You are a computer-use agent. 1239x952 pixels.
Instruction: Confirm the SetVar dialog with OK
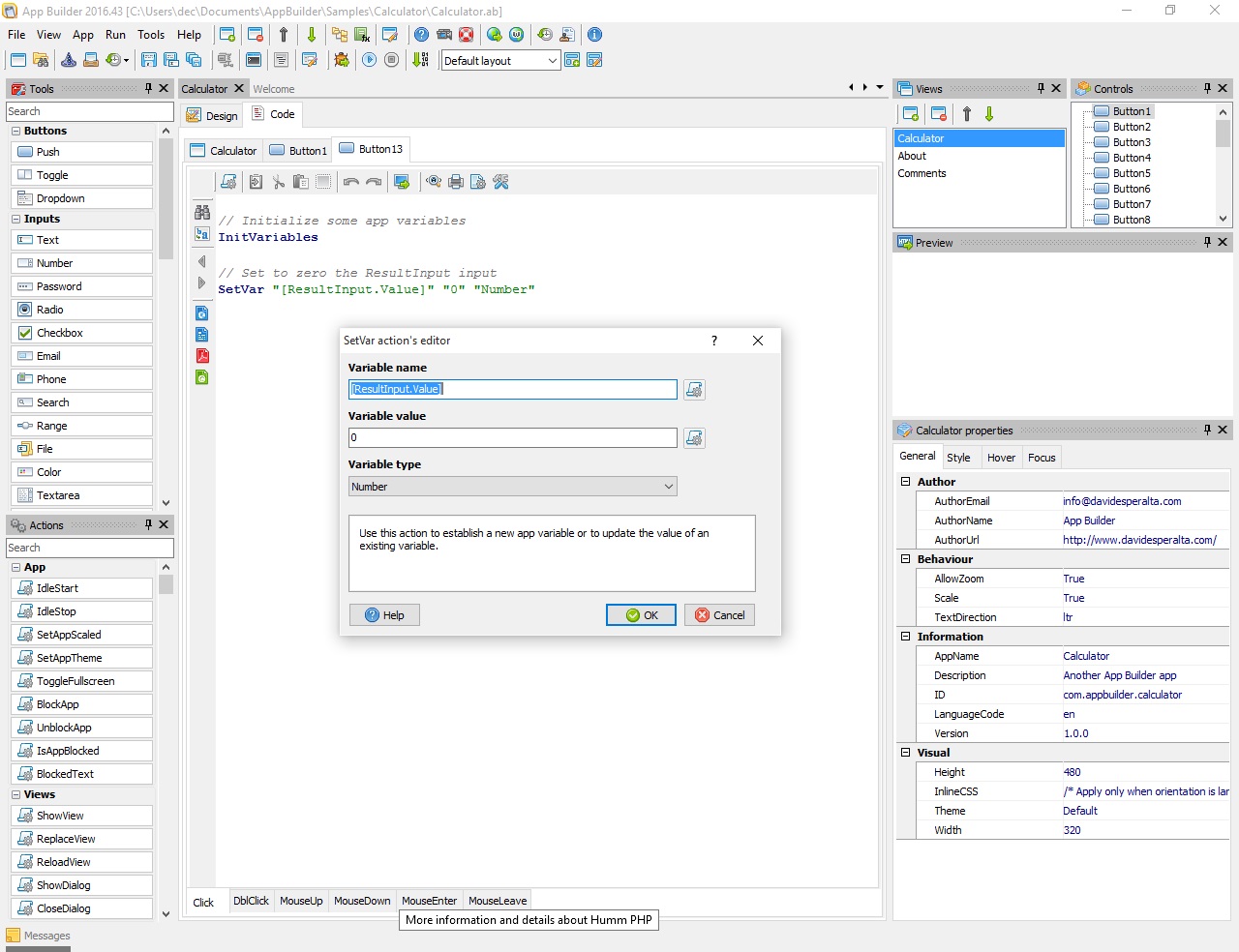click(x=641, y=615)
